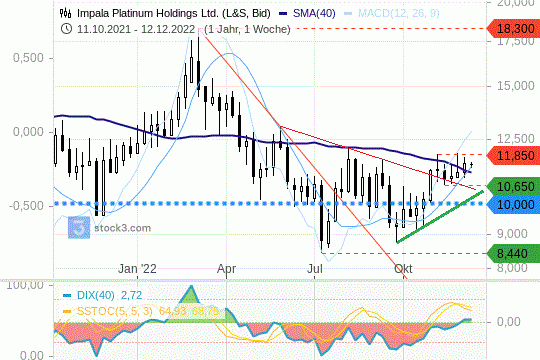Click the thick green uptrend line

(x=440, y=217)
